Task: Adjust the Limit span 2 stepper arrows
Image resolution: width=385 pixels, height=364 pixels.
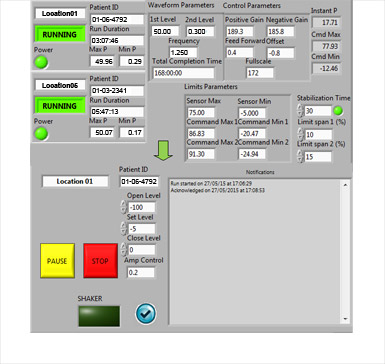Action: click(300, 156)
